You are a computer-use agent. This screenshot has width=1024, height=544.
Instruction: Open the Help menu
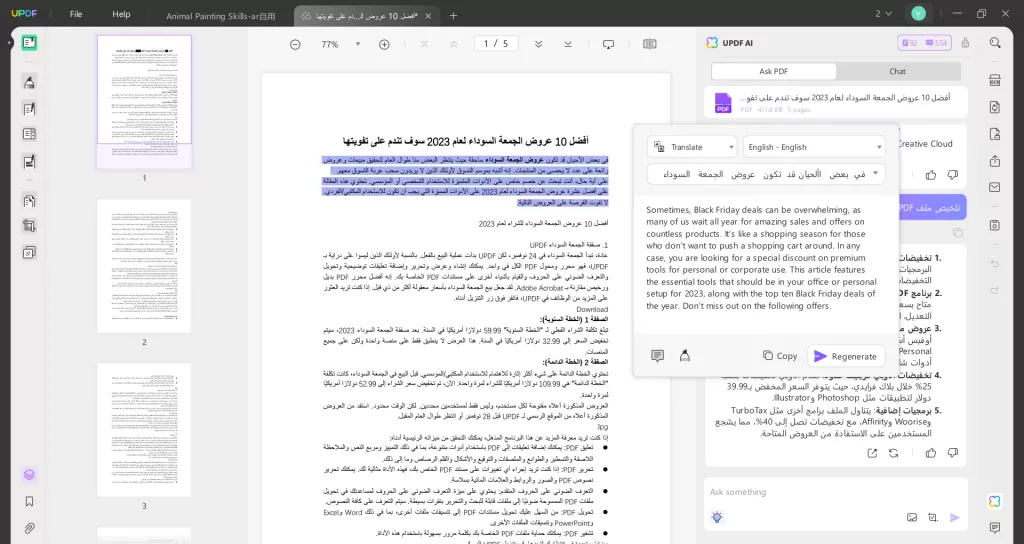click(x=121, y=14)
